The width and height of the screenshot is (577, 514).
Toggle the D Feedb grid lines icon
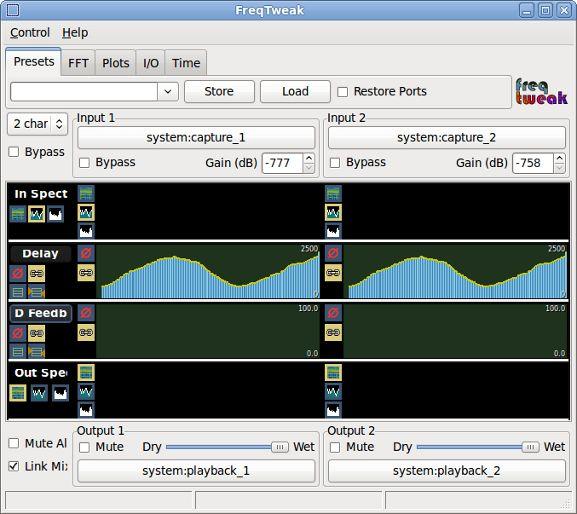point(18,351)
